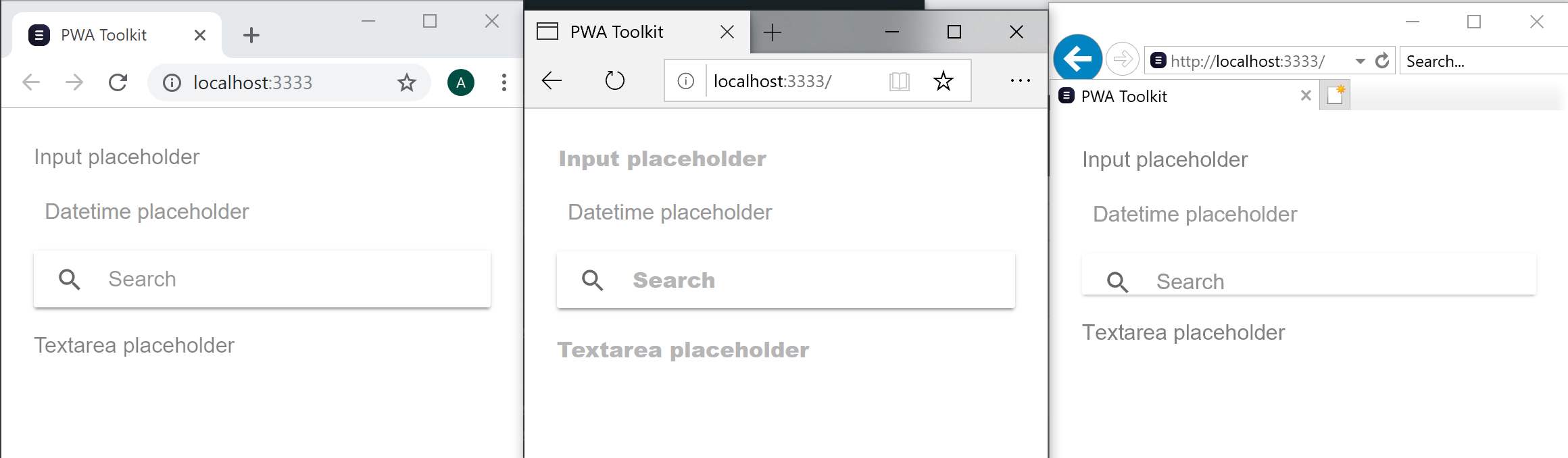Open Chrome profile avatar A
1568x458 pixels.
[x=461, y=82]
